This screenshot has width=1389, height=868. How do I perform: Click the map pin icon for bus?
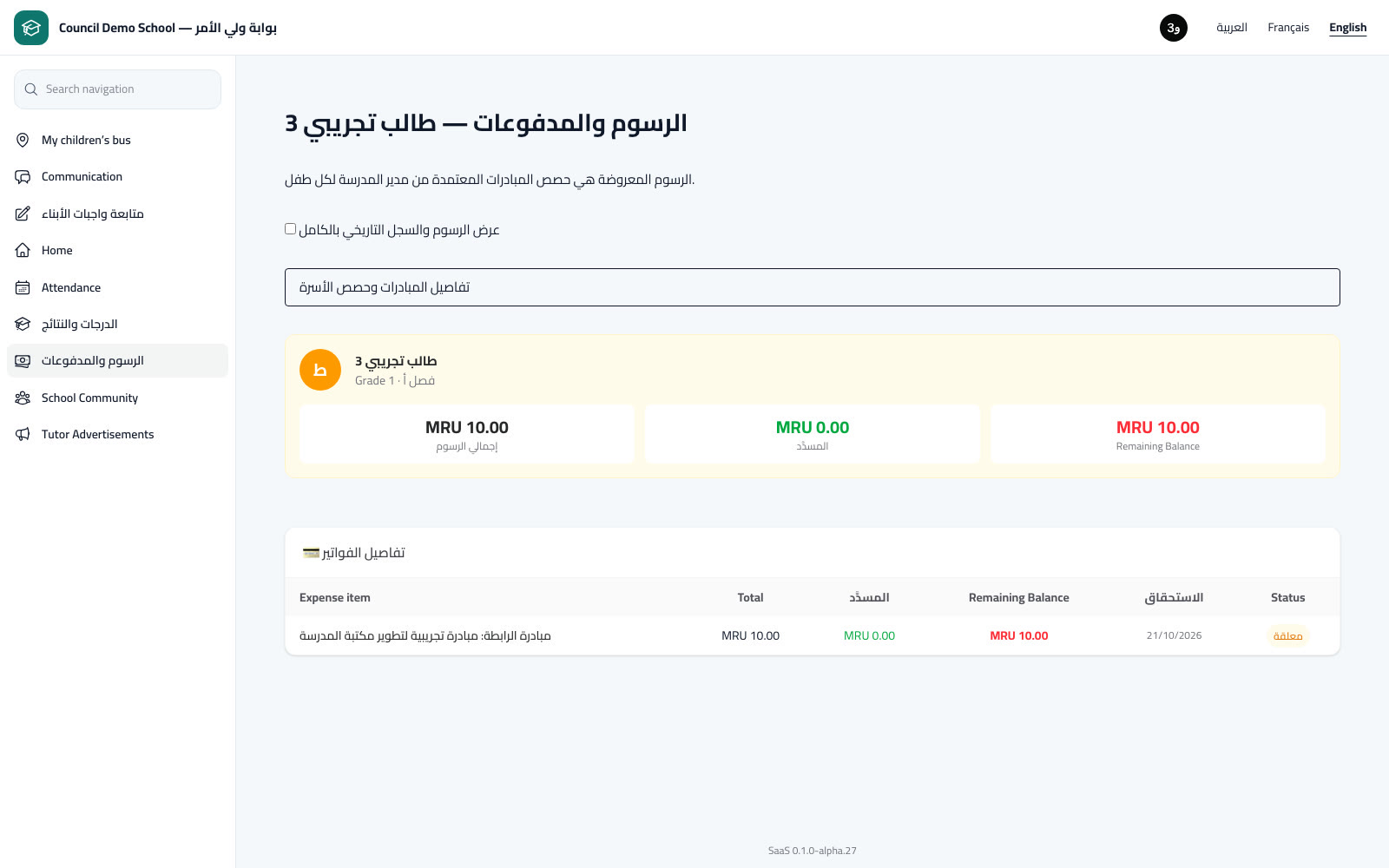click(23, 140)
